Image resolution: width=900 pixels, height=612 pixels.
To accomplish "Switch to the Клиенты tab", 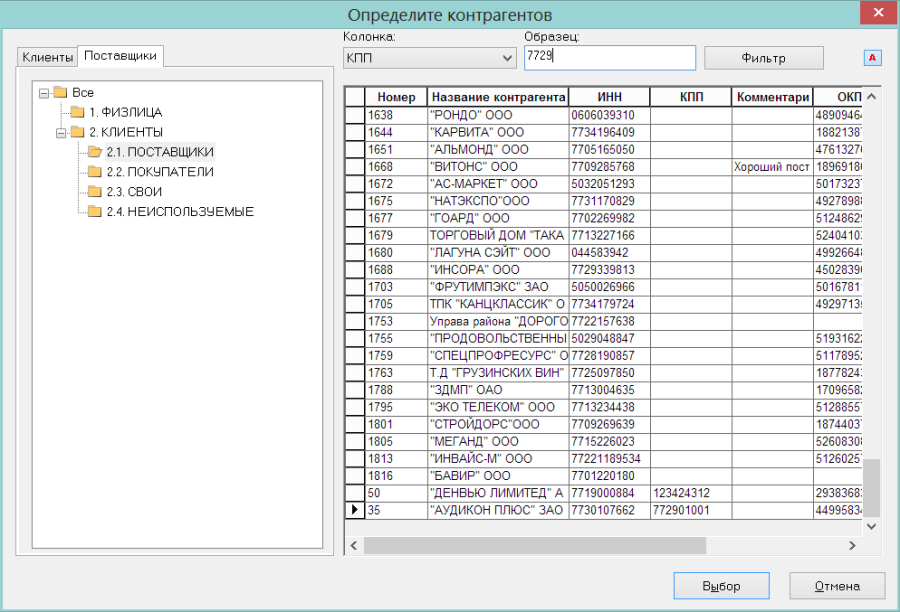I will tap(48, 57).
